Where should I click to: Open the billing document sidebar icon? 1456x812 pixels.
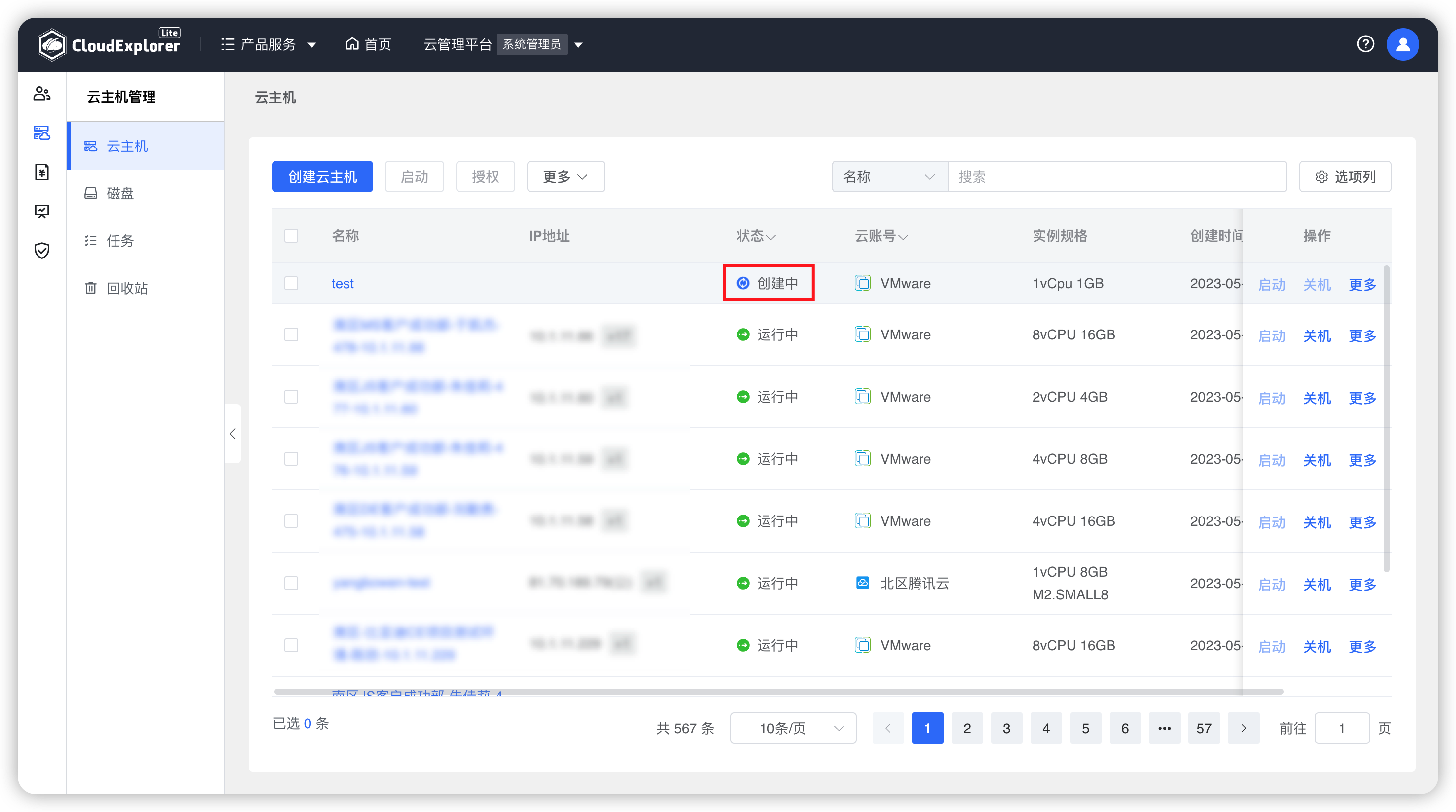coord(42,171)
